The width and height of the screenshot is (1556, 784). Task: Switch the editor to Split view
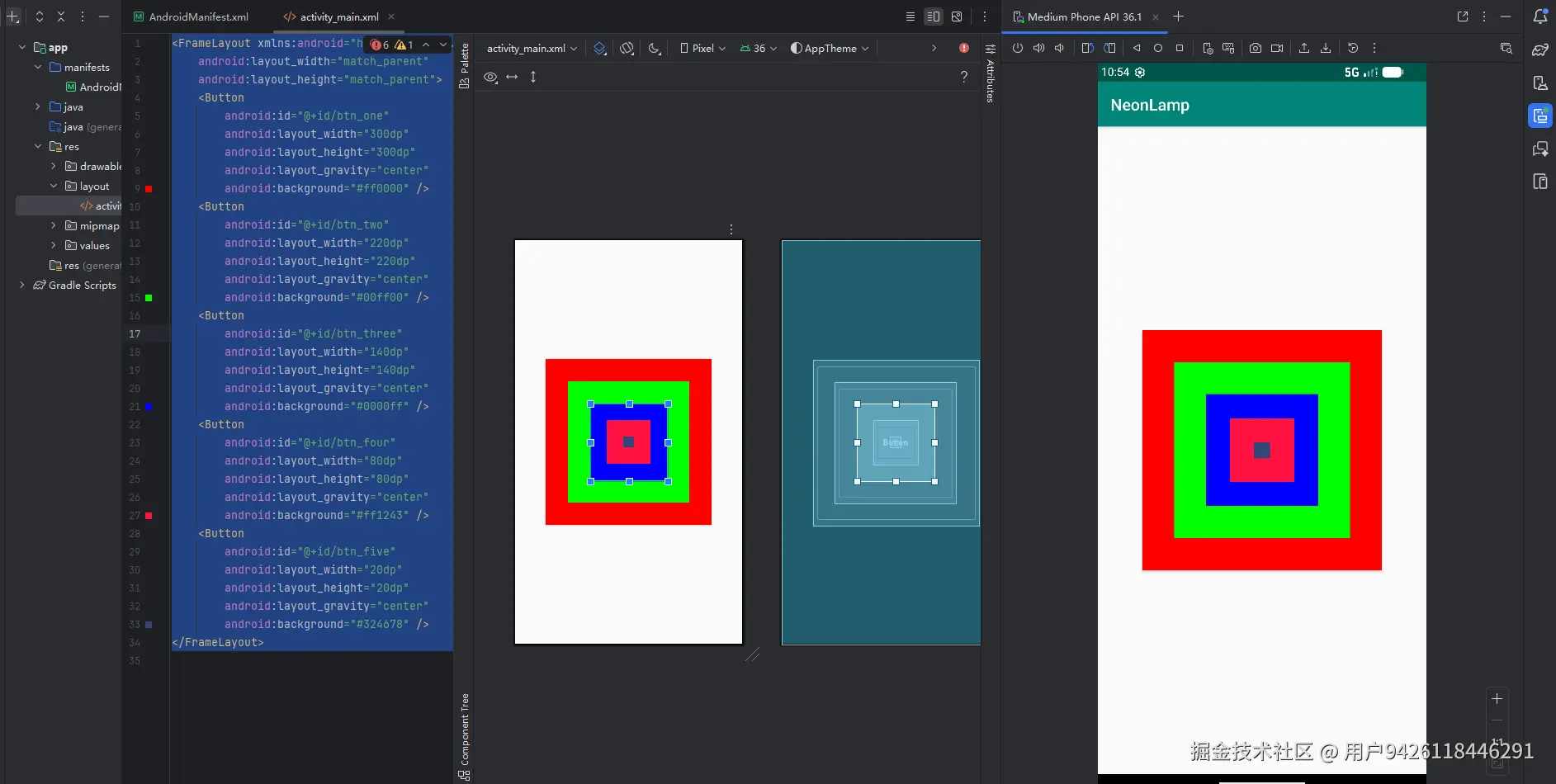point(934,17)
